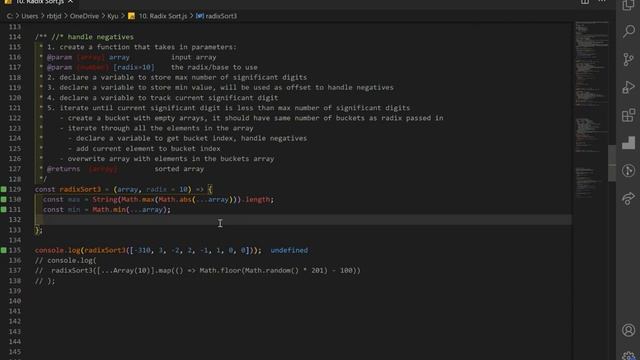The height and width of the screenshot is (360, 640).
Task: Click '@returns' in the doc comment
Action: [x=64, y=169]
